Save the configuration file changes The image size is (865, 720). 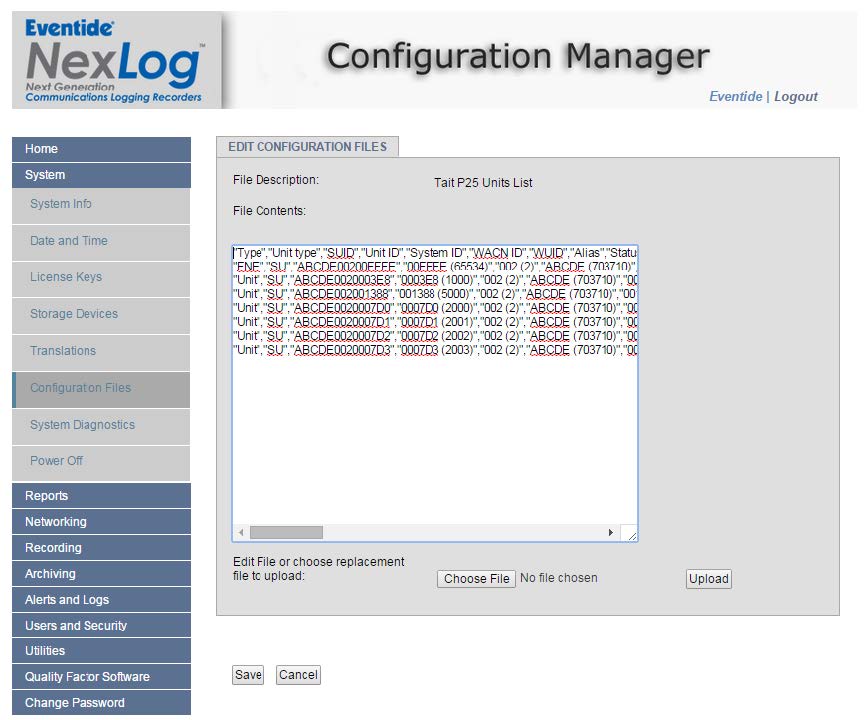point(248,675)
